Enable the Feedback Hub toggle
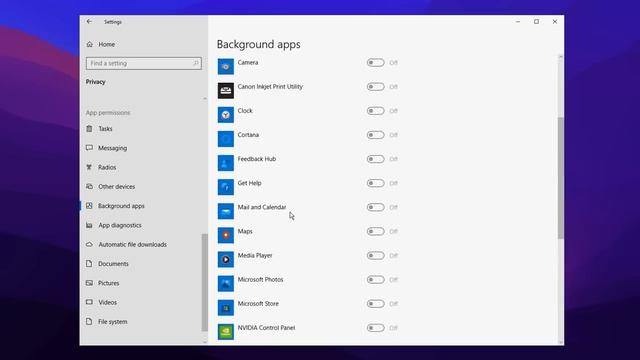 pos(376,159)
